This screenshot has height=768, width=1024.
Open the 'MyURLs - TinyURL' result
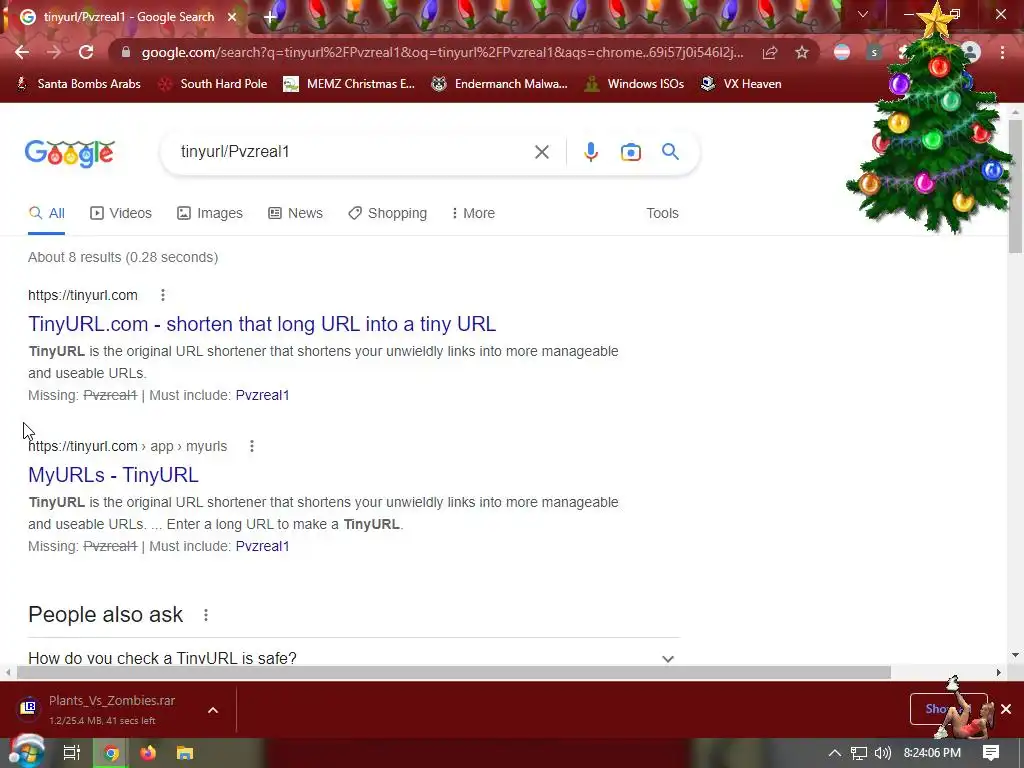pyautogui.click(x=113, y=475)
